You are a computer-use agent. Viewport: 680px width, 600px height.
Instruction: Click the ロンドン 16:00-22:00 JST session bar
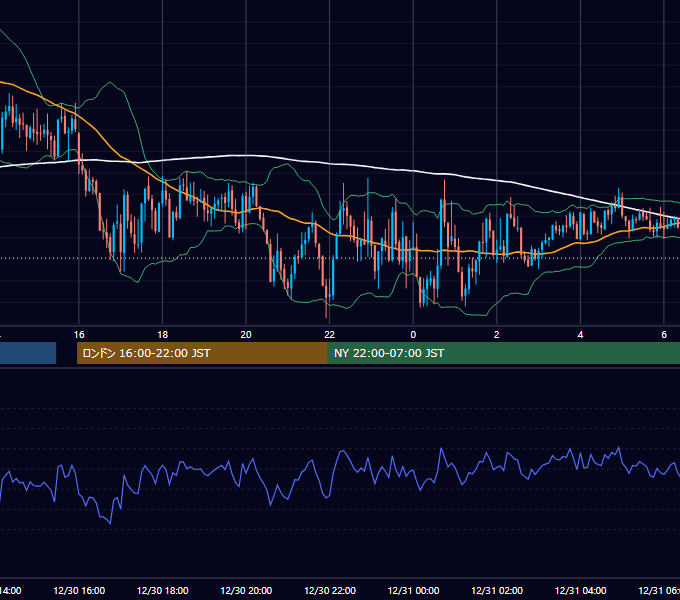coord(202,353)
